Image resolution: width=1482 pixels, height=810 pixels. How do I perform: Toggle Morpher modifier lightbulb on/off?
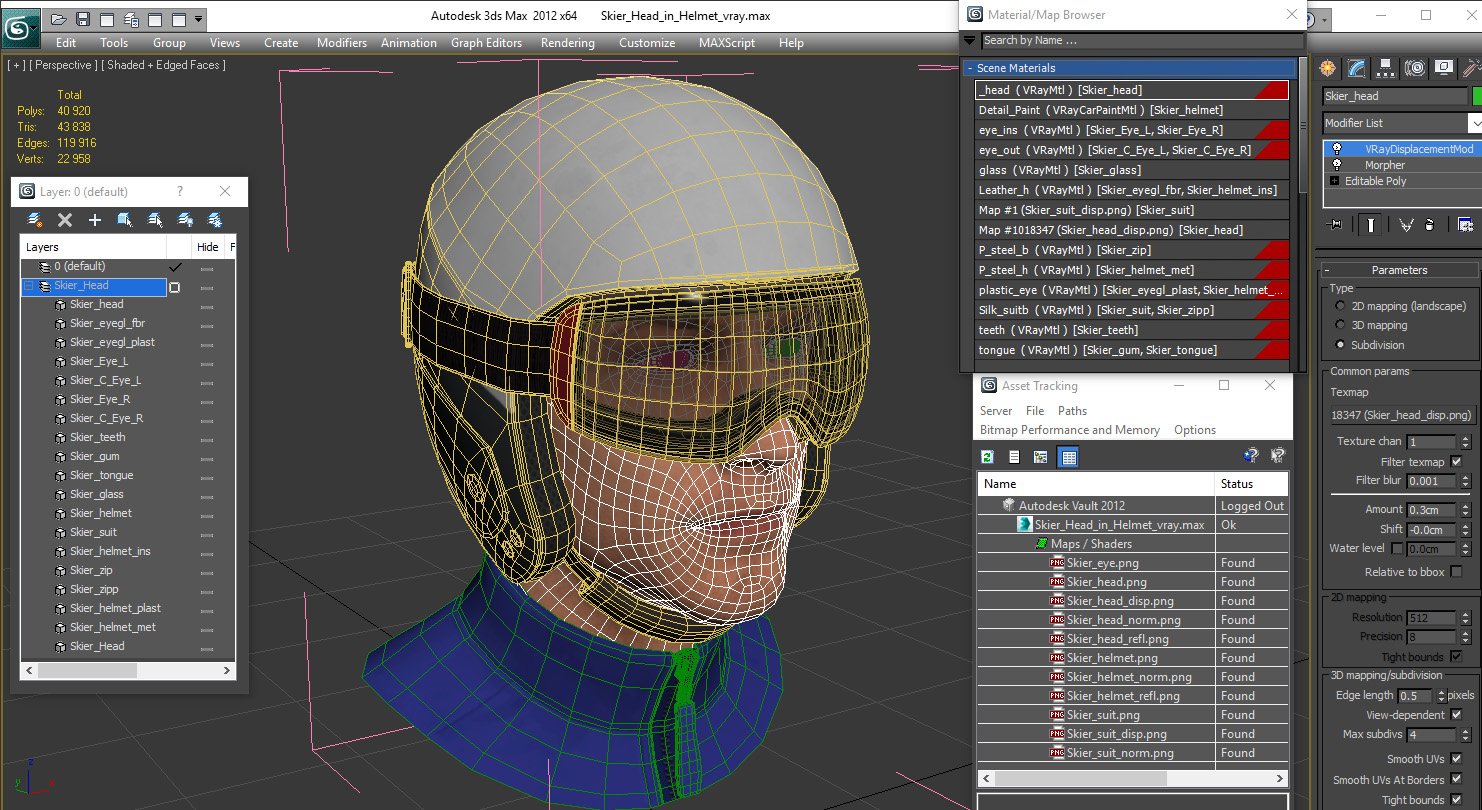point(1336,165)
